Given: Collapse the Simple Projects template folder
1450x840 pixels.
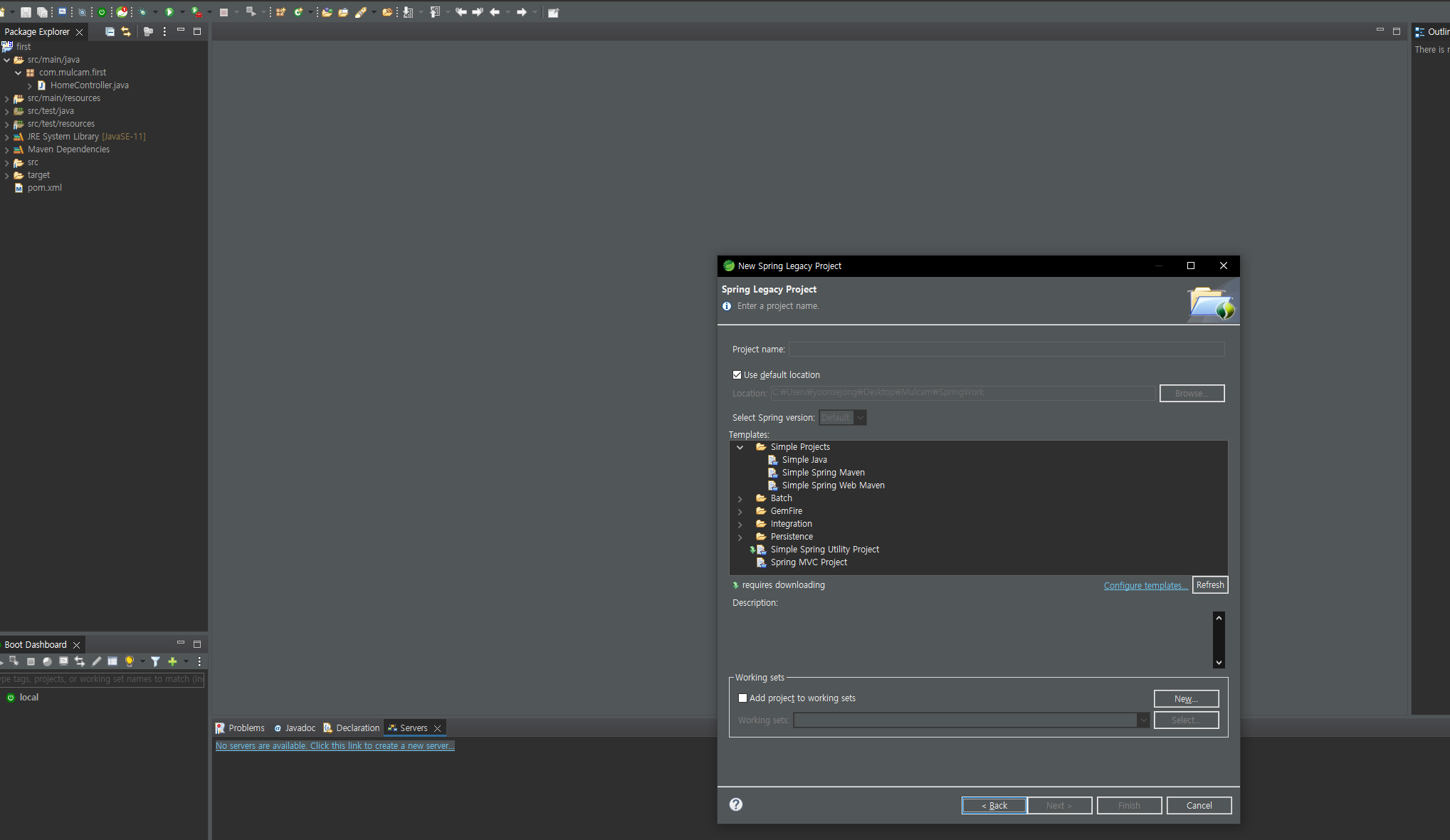Looking at the screenshot, I should pyautogui.click(x=740, y=447).
